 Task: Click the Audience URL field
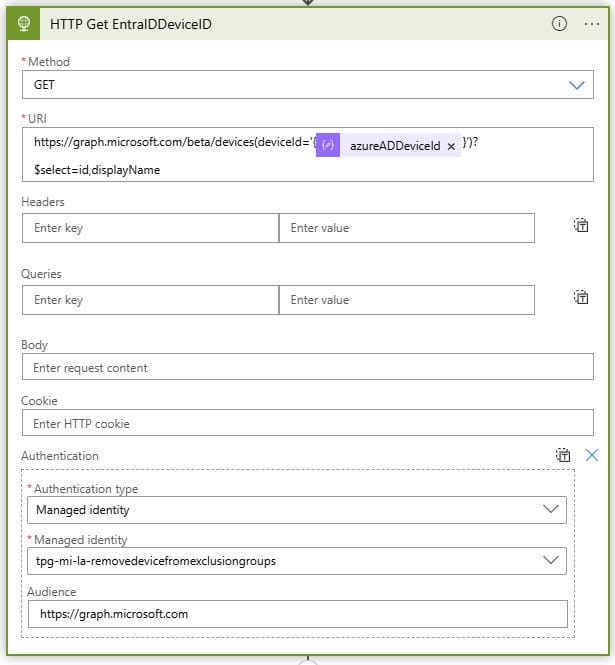[x=298, y=614]
